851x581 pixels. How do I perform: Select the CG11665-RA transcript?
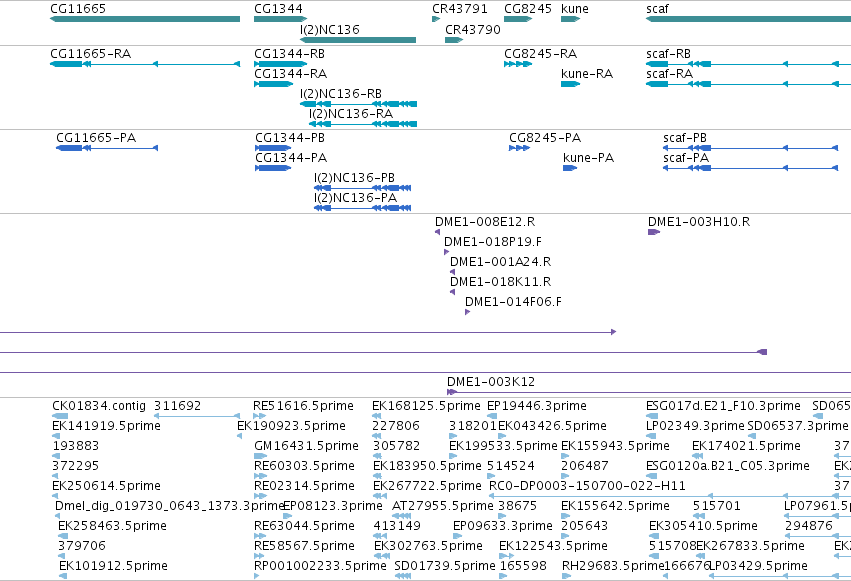(x=145, y=64)
